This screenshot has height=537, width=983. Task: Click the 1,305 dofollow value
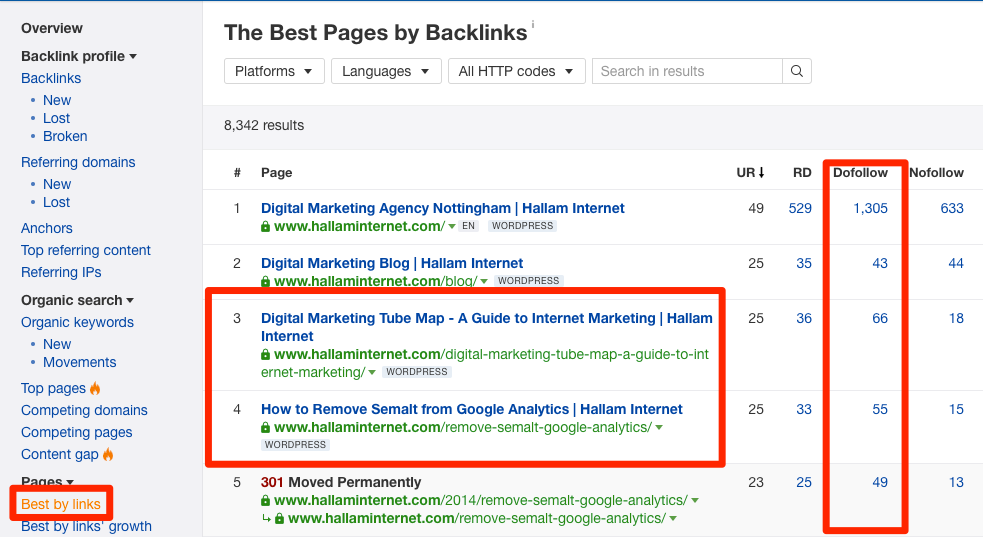coord(870,208)
